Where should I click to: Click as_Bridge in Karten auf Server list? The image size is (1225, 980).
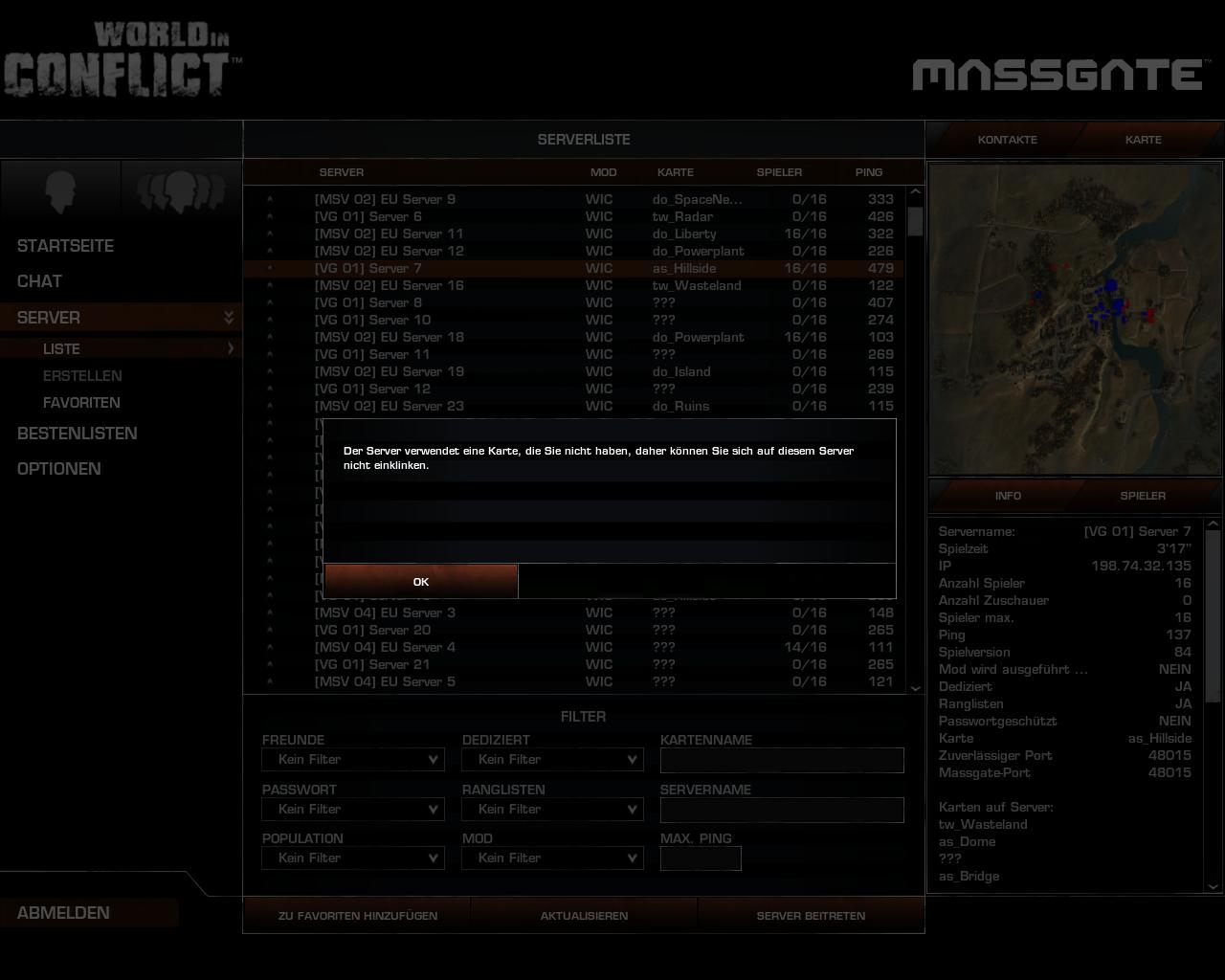969,876
